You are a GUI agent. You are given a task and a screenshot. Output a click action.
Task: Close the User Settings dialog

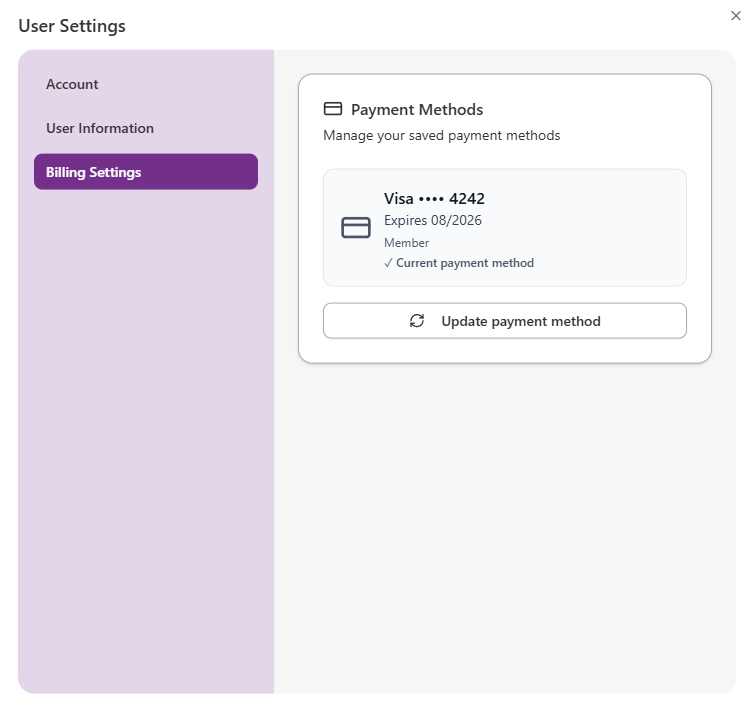(x=736, y=15)
